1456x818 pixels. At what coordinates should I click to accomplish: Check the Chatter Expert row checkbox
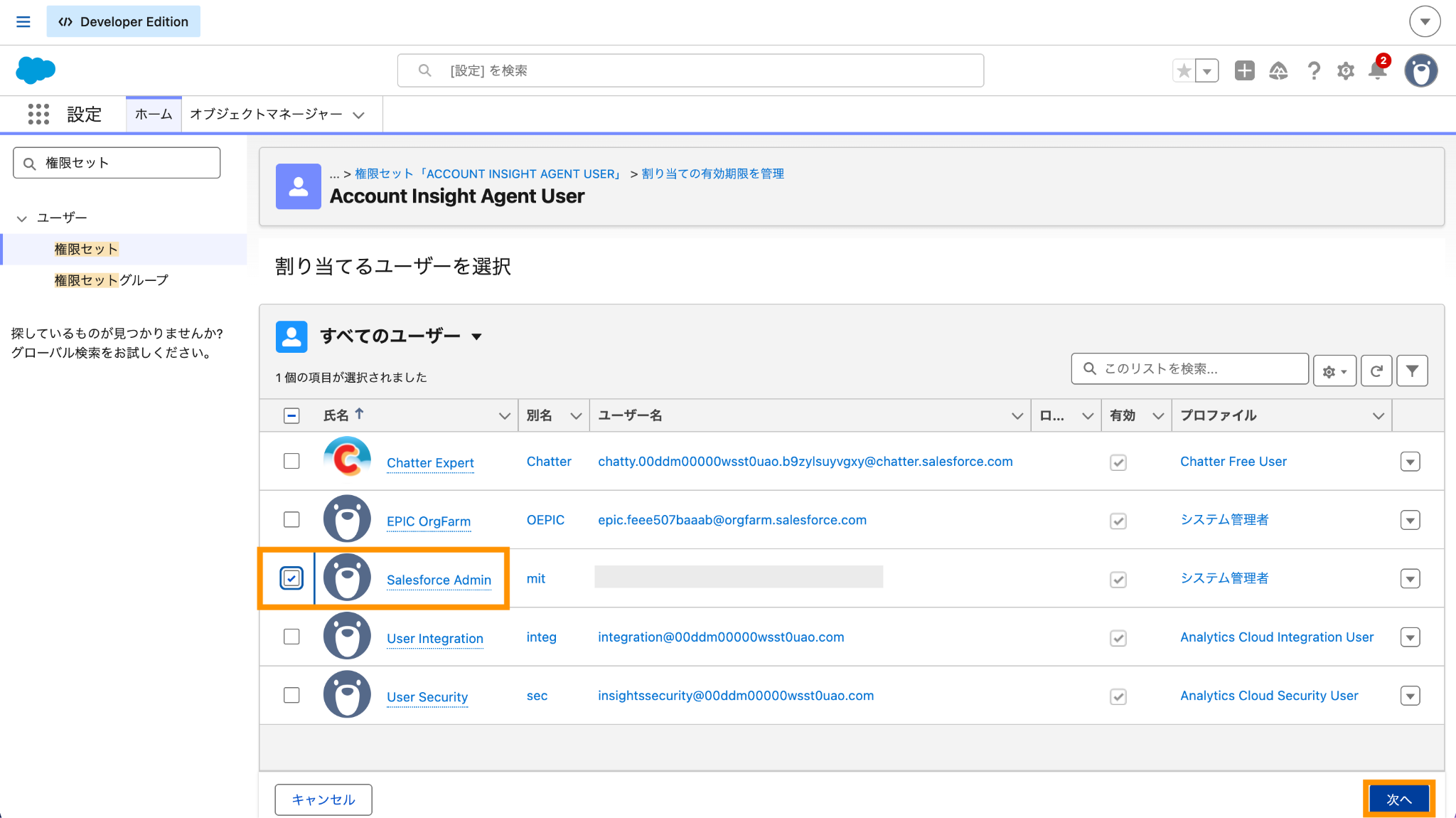[x=291, y=461]
